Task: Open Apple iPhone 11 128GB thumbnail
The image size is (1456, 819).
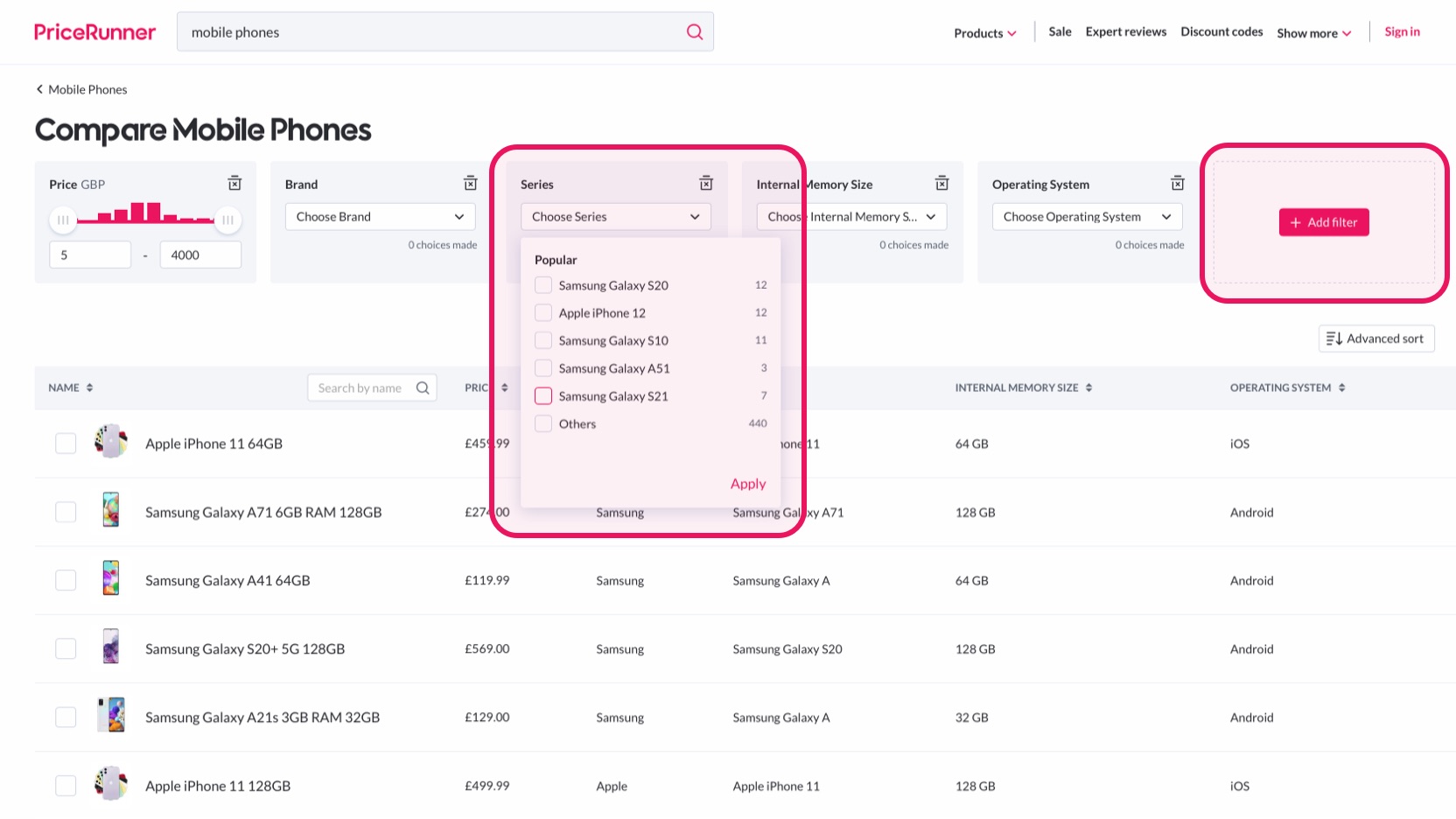Action: [x=111, y=783]
